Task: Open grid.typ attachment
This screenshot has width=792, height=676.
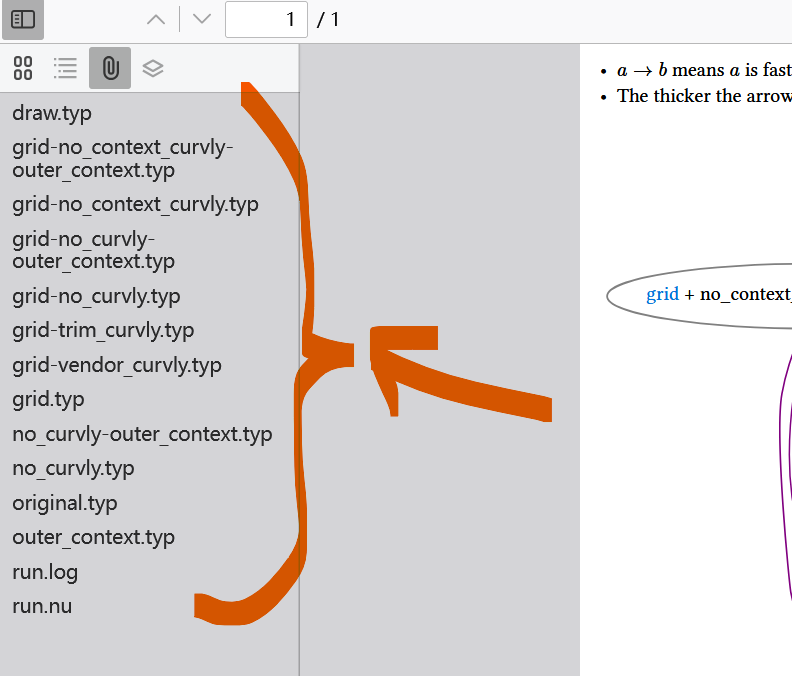Action: pyautogui.click(x=48, y=399)
